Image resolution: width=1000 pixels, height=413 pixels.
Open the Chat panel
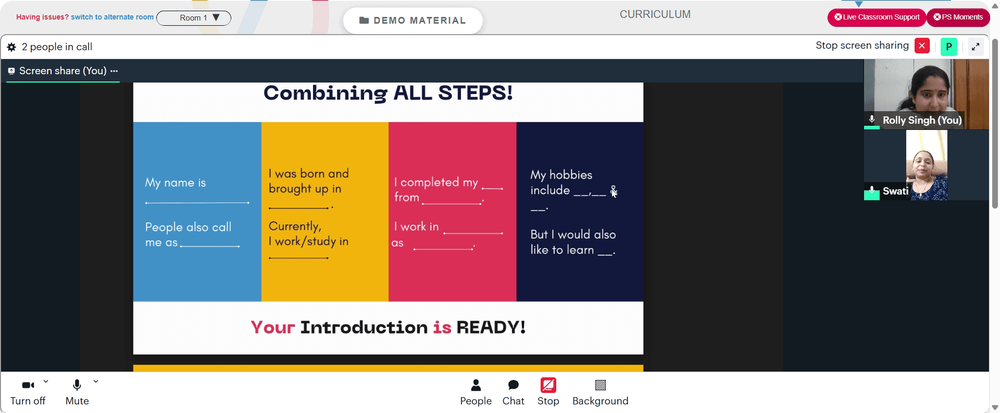coord(513,393)
